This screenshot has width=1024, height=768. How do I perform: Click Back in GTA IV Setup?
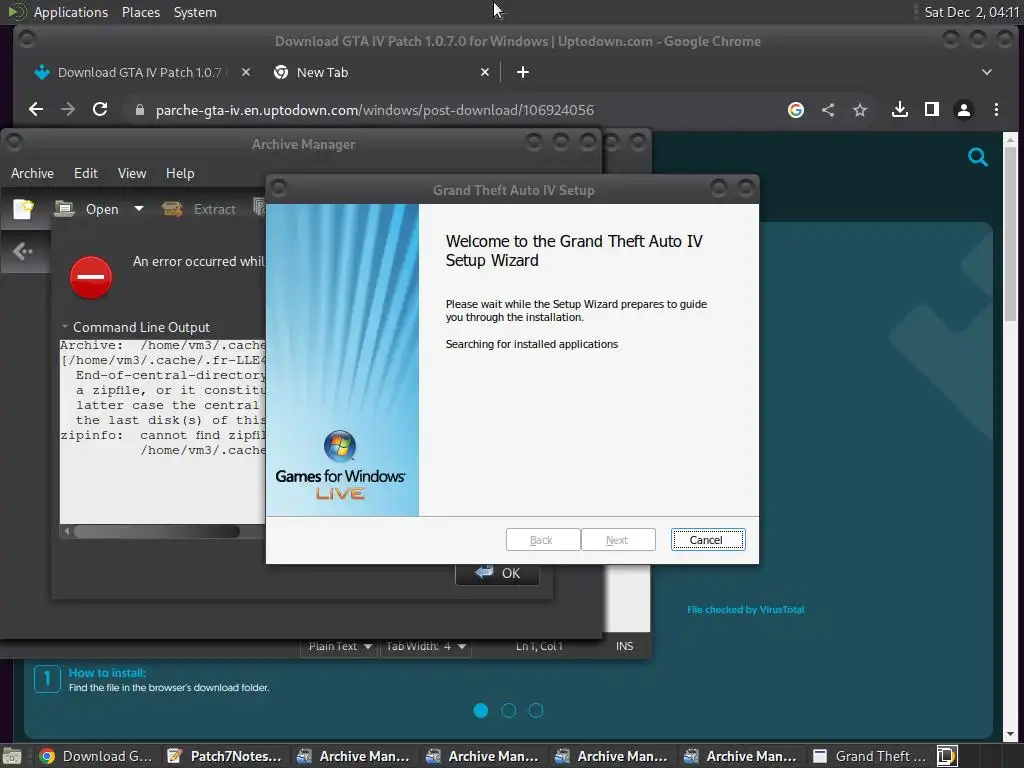click(543, 539)
